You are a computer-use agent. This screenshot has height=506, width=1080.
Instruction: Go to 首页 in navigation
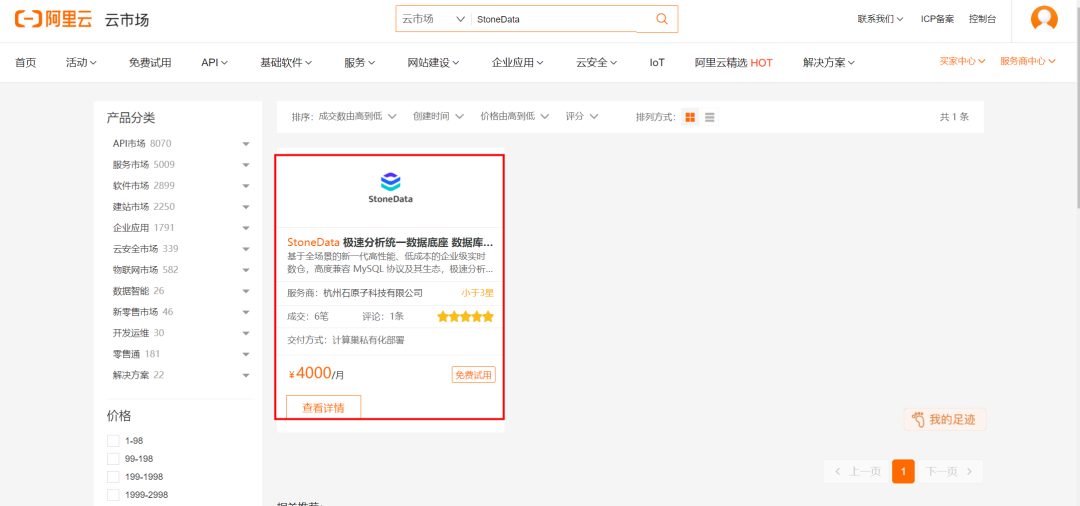(x=25, y=63)
